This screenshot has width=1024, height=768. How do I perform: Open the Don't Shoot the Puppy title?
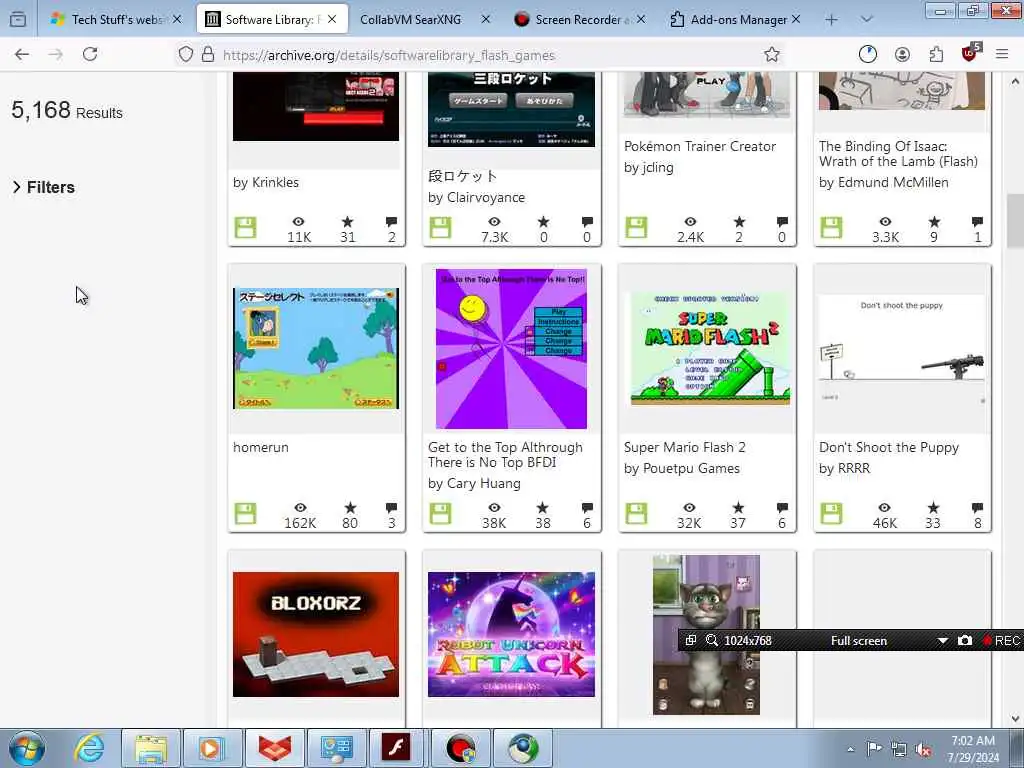point(889,447)
